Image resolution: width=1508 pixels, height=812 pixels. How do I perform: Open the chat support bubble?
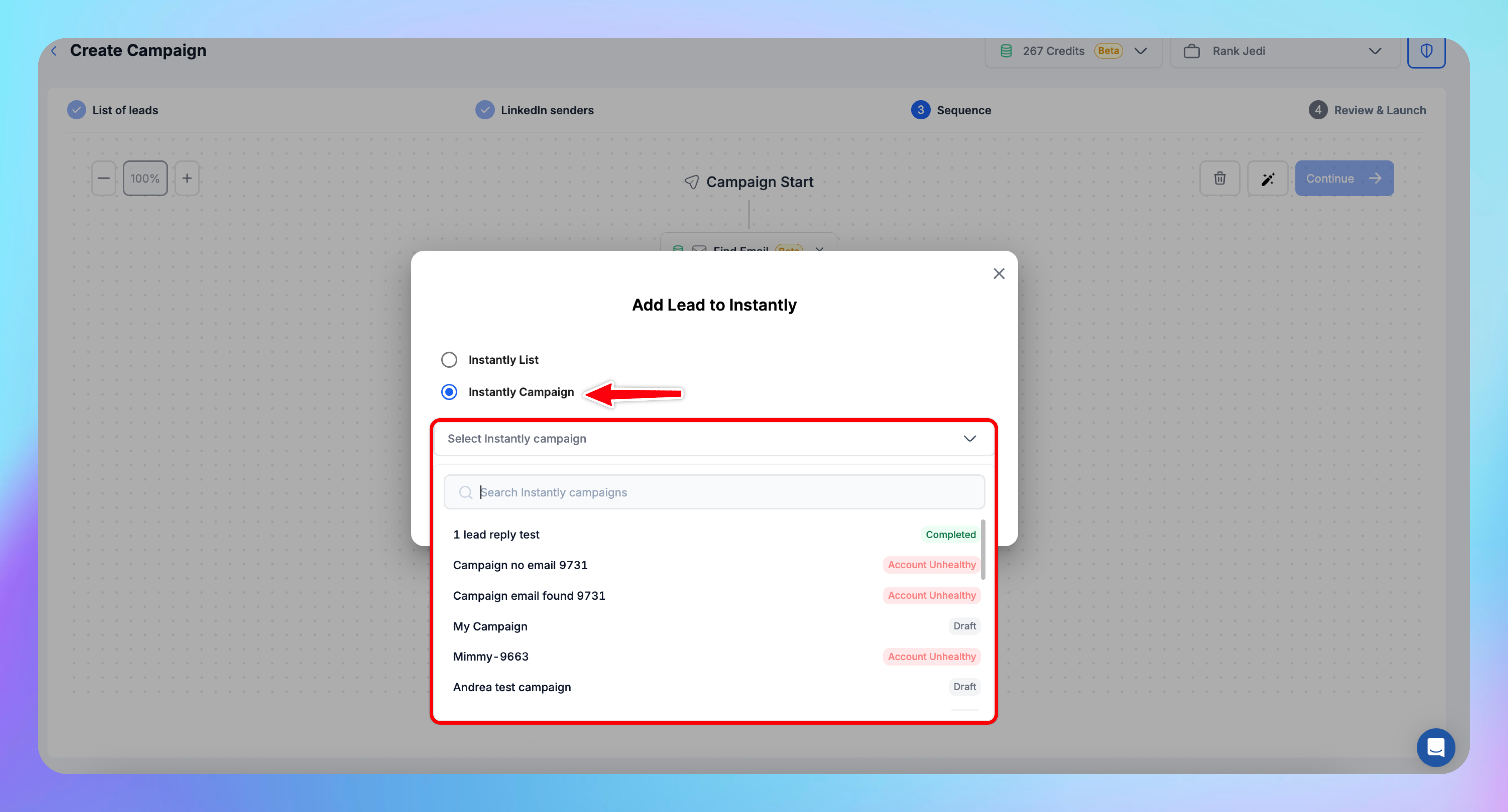pos(1435,747)
